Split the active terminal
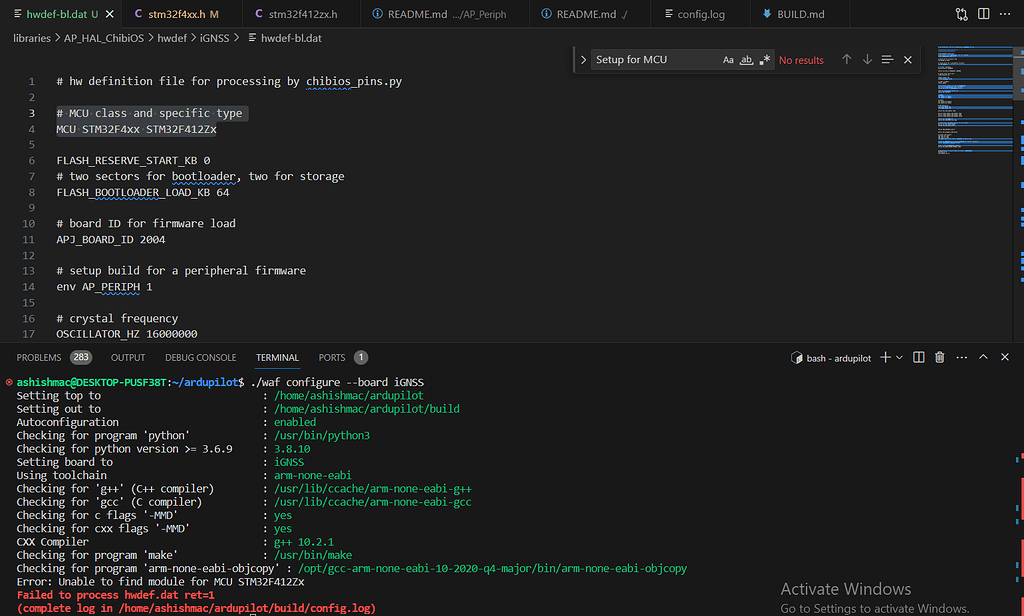Viewport: 1024px width, 616px height. coord(918,357)
